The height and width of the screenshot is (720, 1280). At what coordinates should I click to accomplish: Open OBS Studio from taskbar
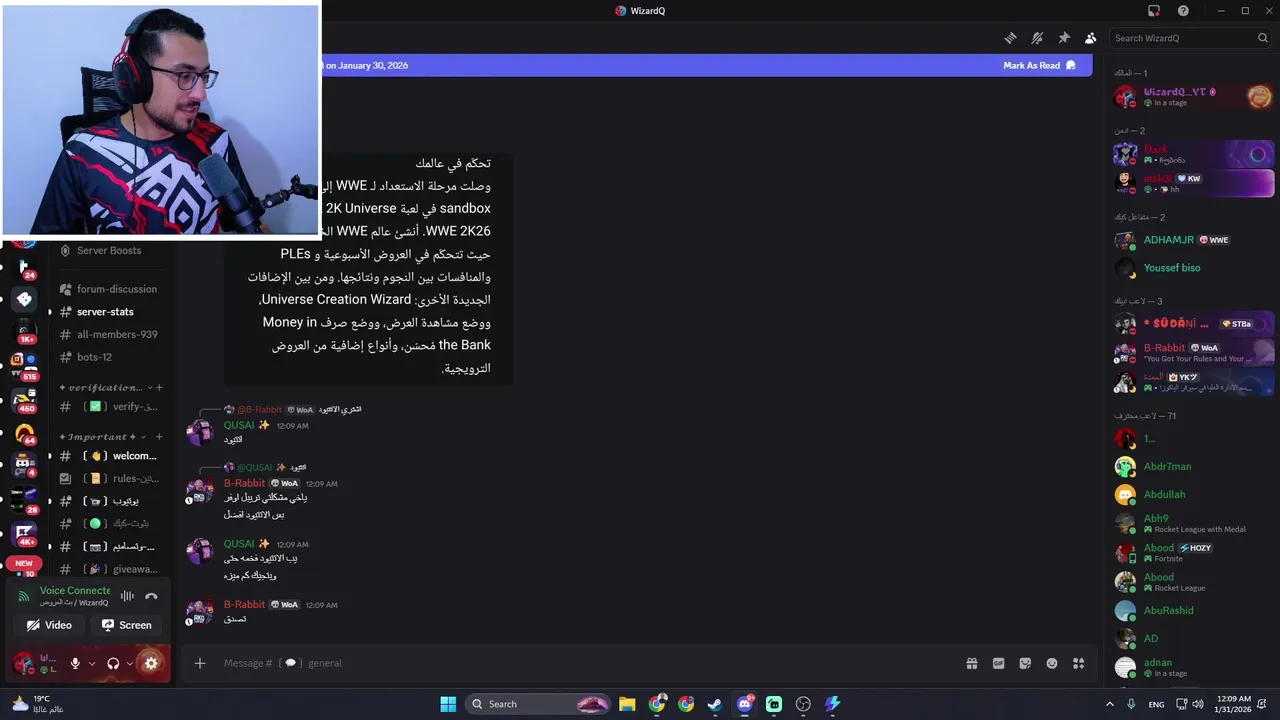click(x=803, y=704)
